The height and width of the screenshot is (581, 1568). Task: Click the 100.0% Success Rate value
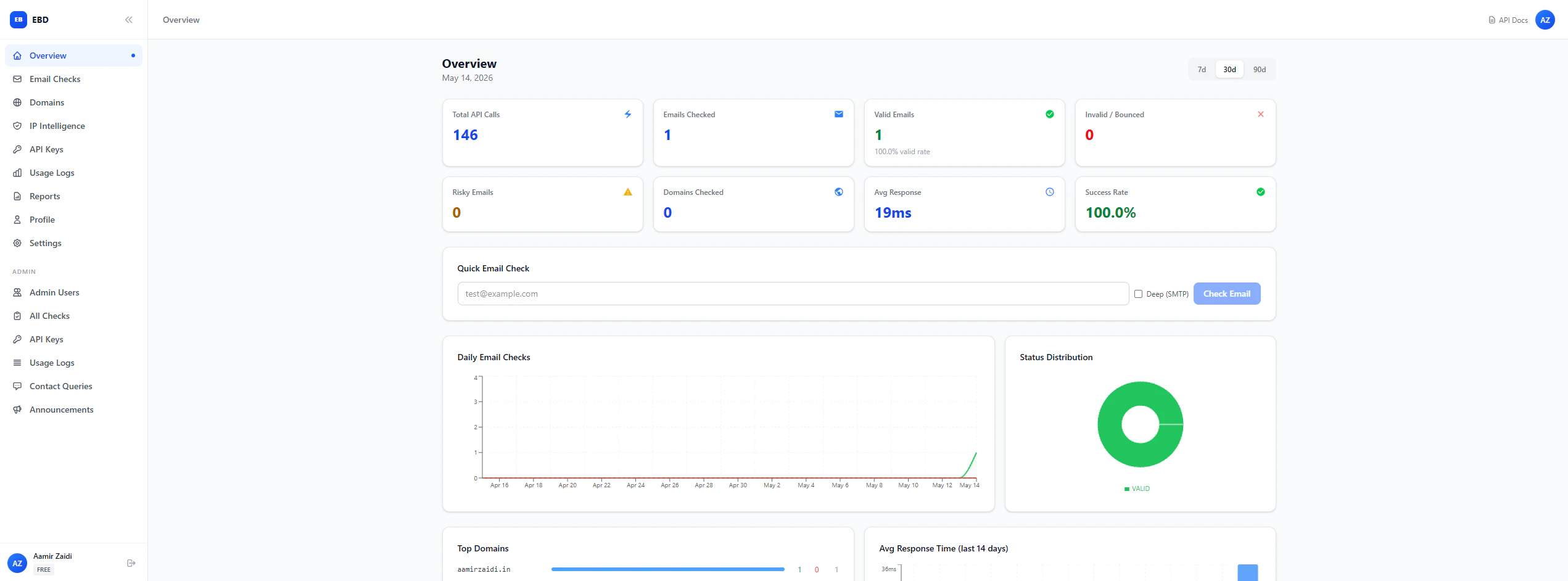coord(1110,213)
